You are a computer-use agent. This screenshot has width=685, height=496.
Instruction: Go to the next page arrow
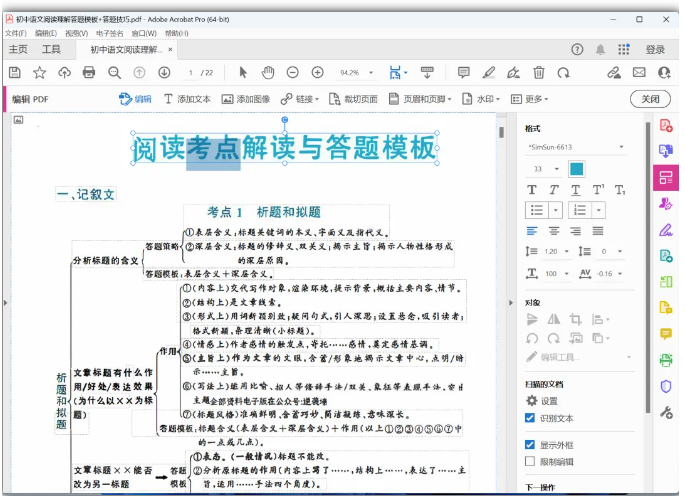coord(164,73)
